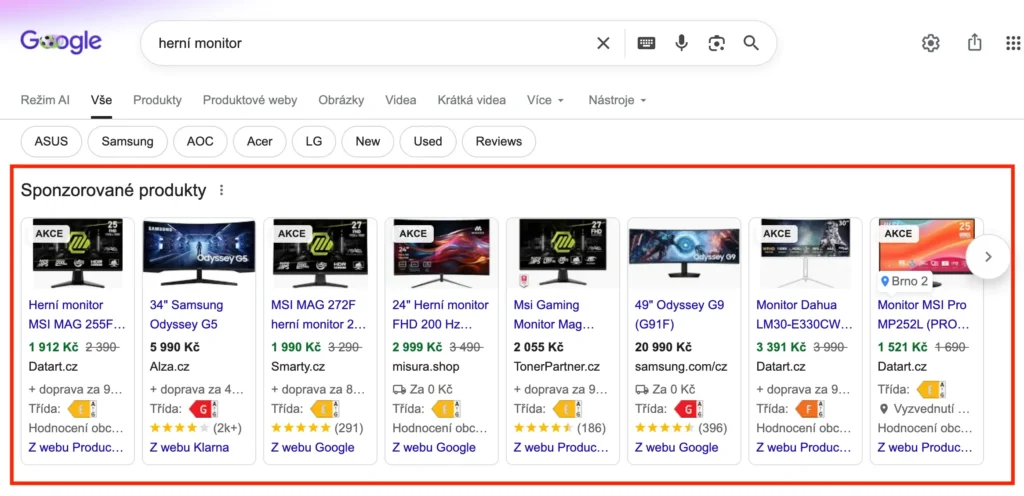Click Samsung Odyssey G5 monitor thumbnail

199,253
